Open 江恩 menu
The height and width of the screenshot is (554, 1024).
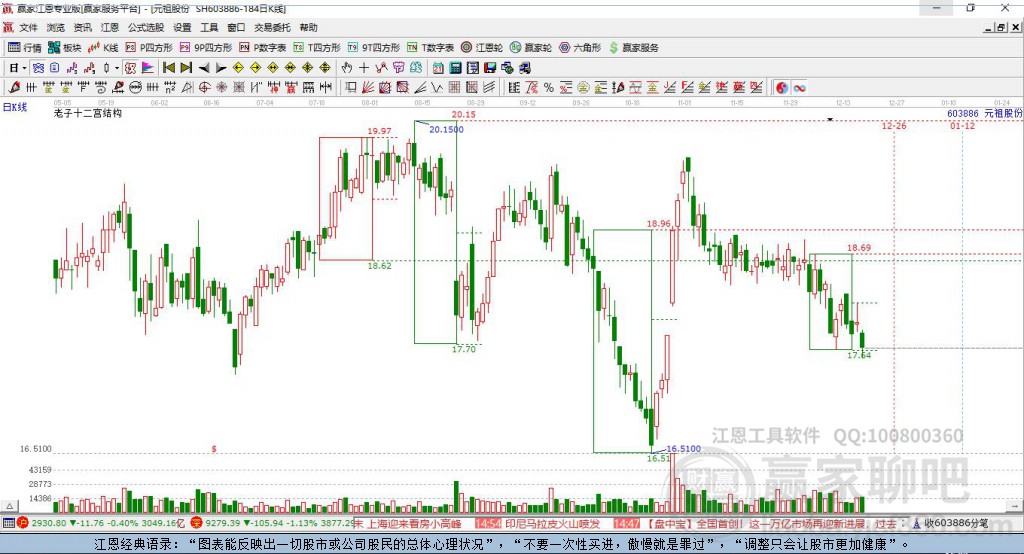point(110,27)
